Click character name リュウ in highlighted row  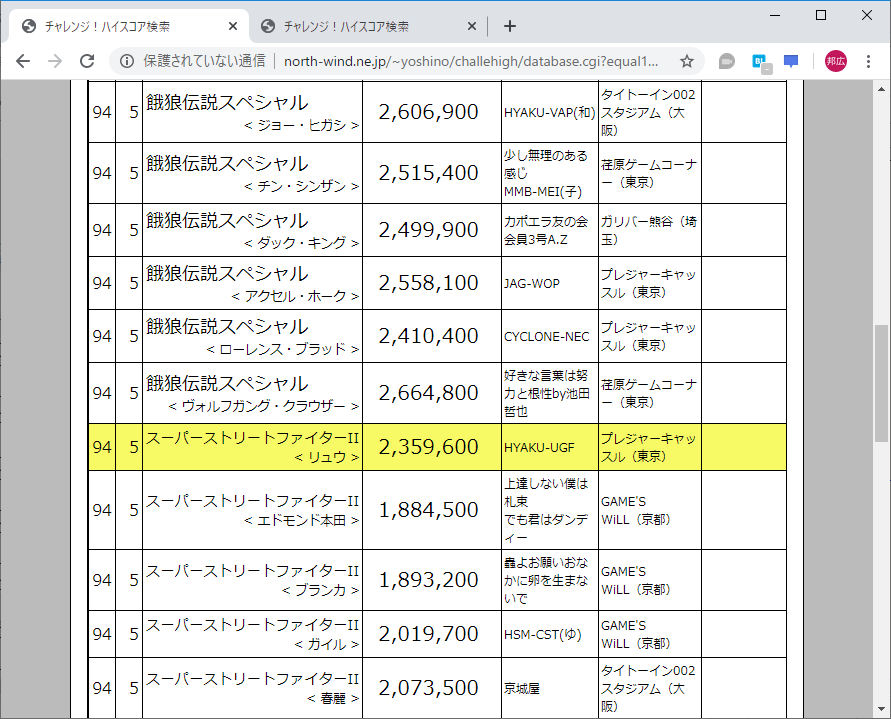click(327, 457)
